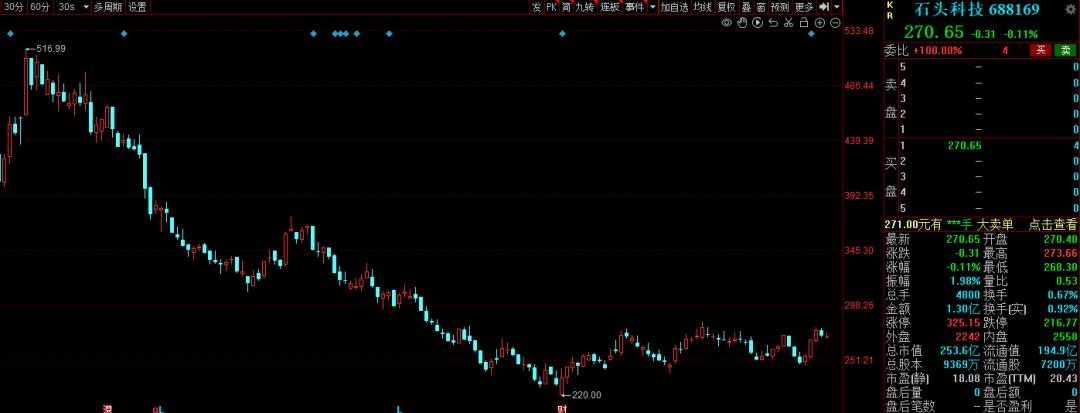
Task: Click 叠 overlay button
Action: (x=746, y=7)
